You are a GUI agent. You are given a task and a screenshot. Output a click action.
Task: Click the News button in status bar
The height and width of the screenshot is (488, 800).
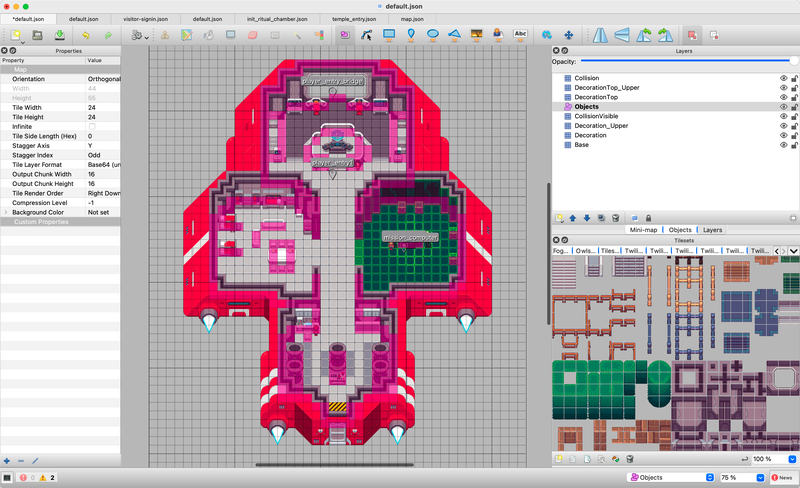[782, 478]
